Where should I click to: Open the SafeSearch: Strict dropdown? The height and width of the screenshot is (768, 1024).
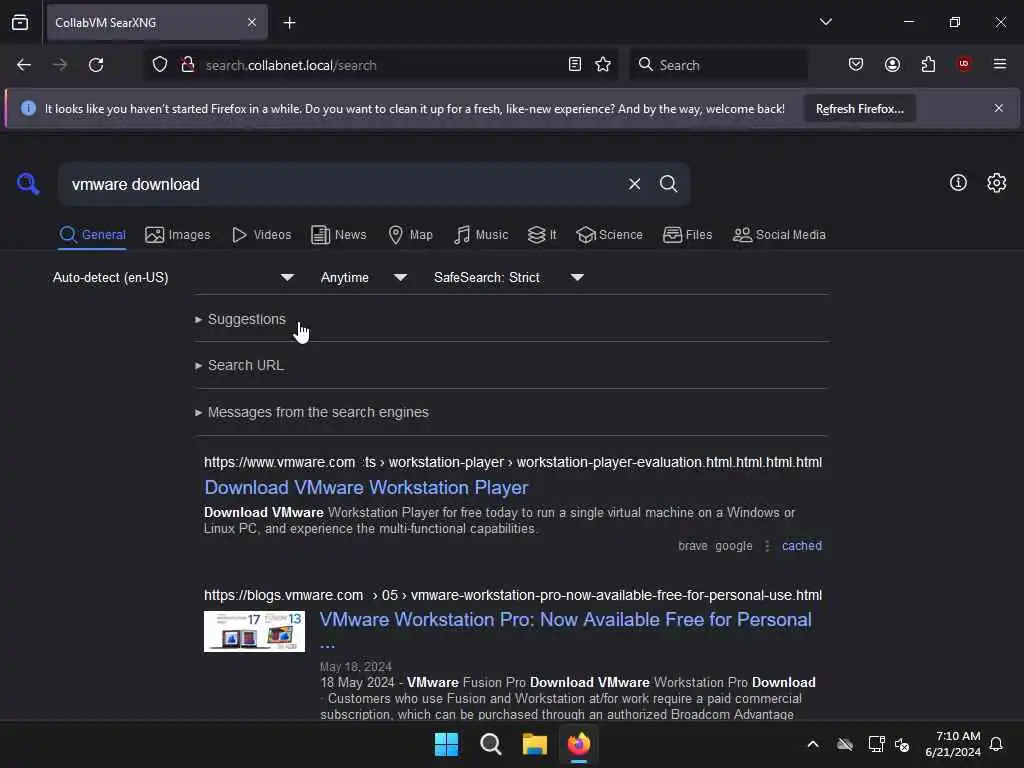(x=509, y=278)
